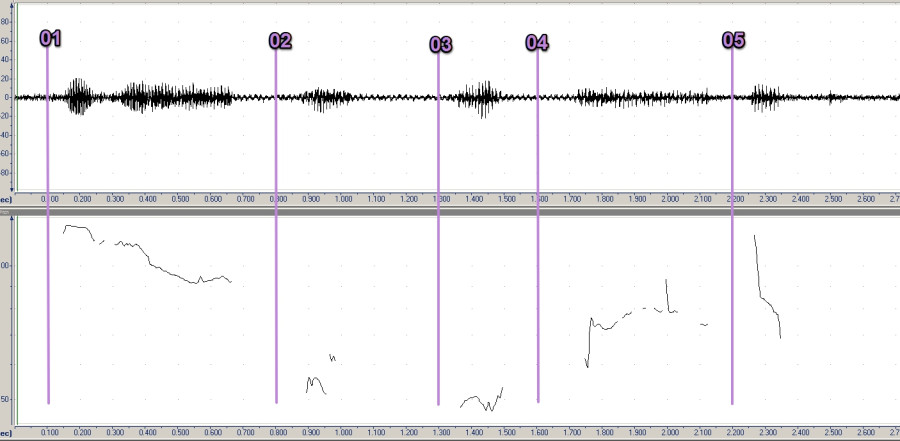
Task: Click the steep pitch drop near 2.300 seconds
Action: (767, 287)
